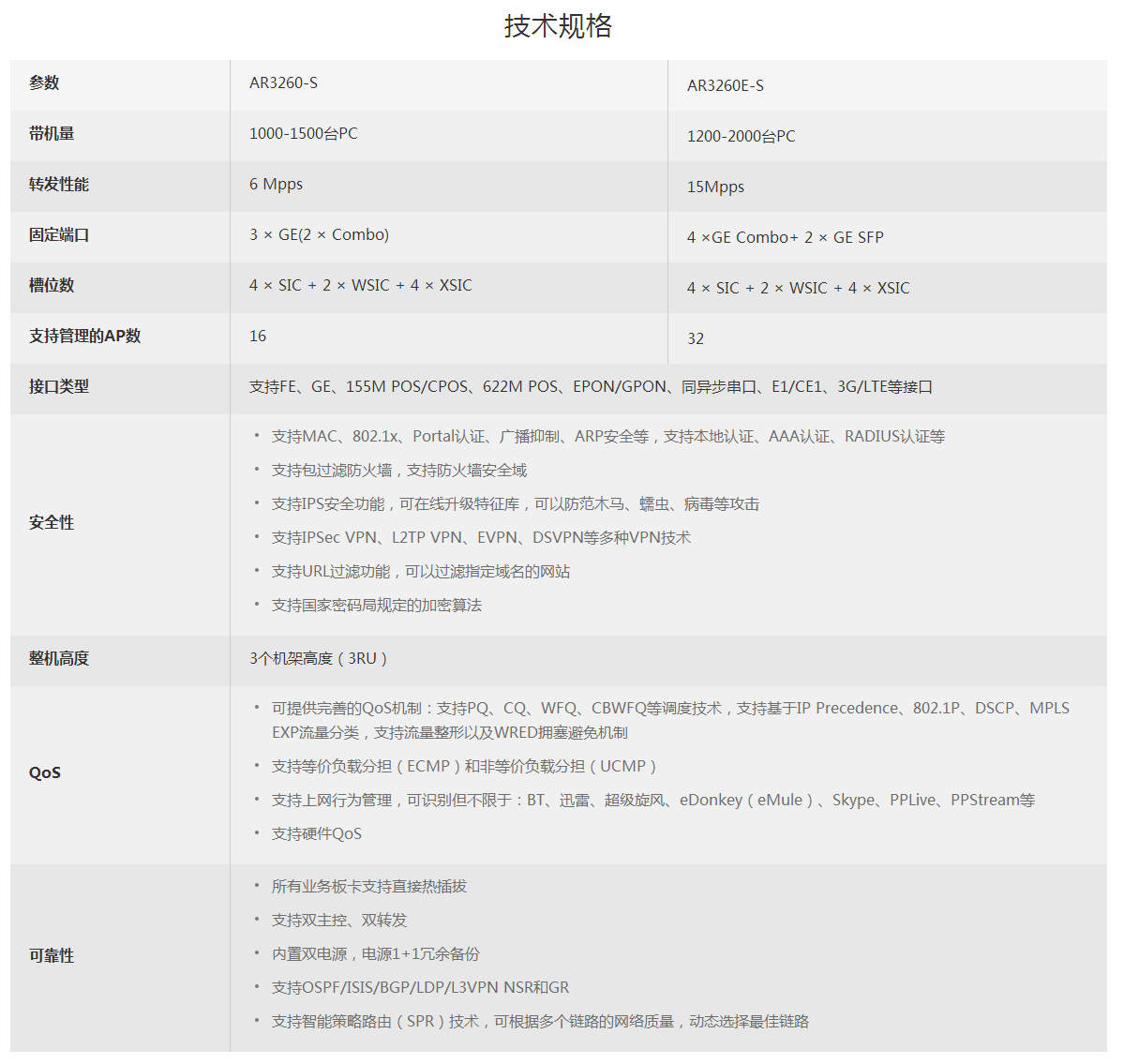Select the 接口类型 row label
Image resolution: width=1124 pixels, height=1064 pixels.
pyautogui.click(x=59, y=387)
